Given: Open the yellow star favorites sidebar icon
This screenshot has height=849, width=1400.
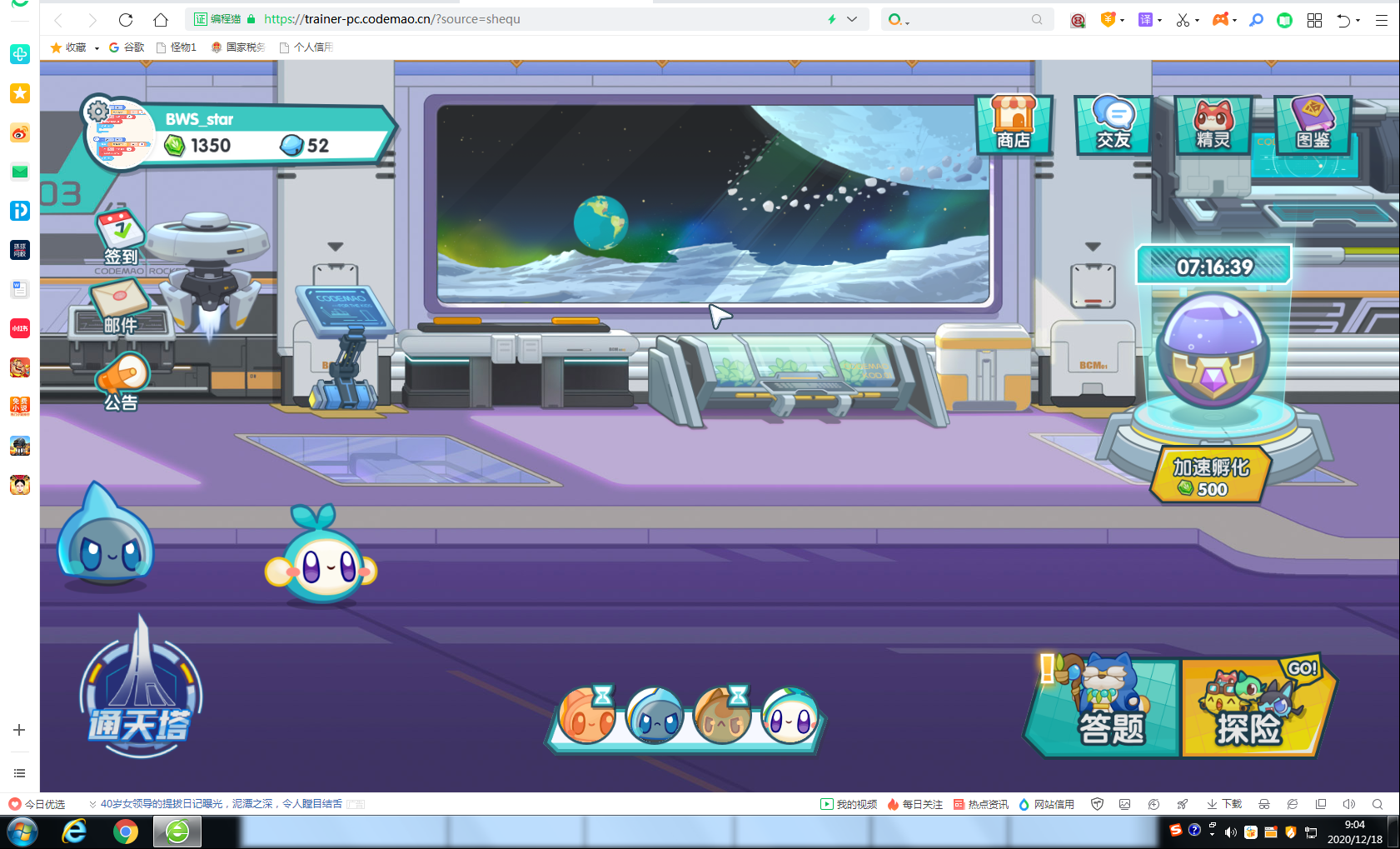Looking at the screenshot, I should point(20,93).
